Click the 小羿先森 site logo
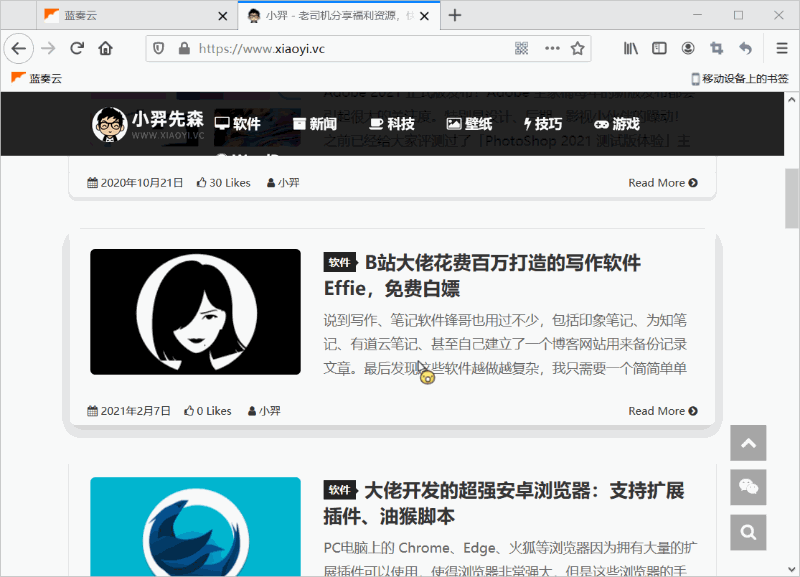This screenshot has height=577, width=800. coord(148,124)
